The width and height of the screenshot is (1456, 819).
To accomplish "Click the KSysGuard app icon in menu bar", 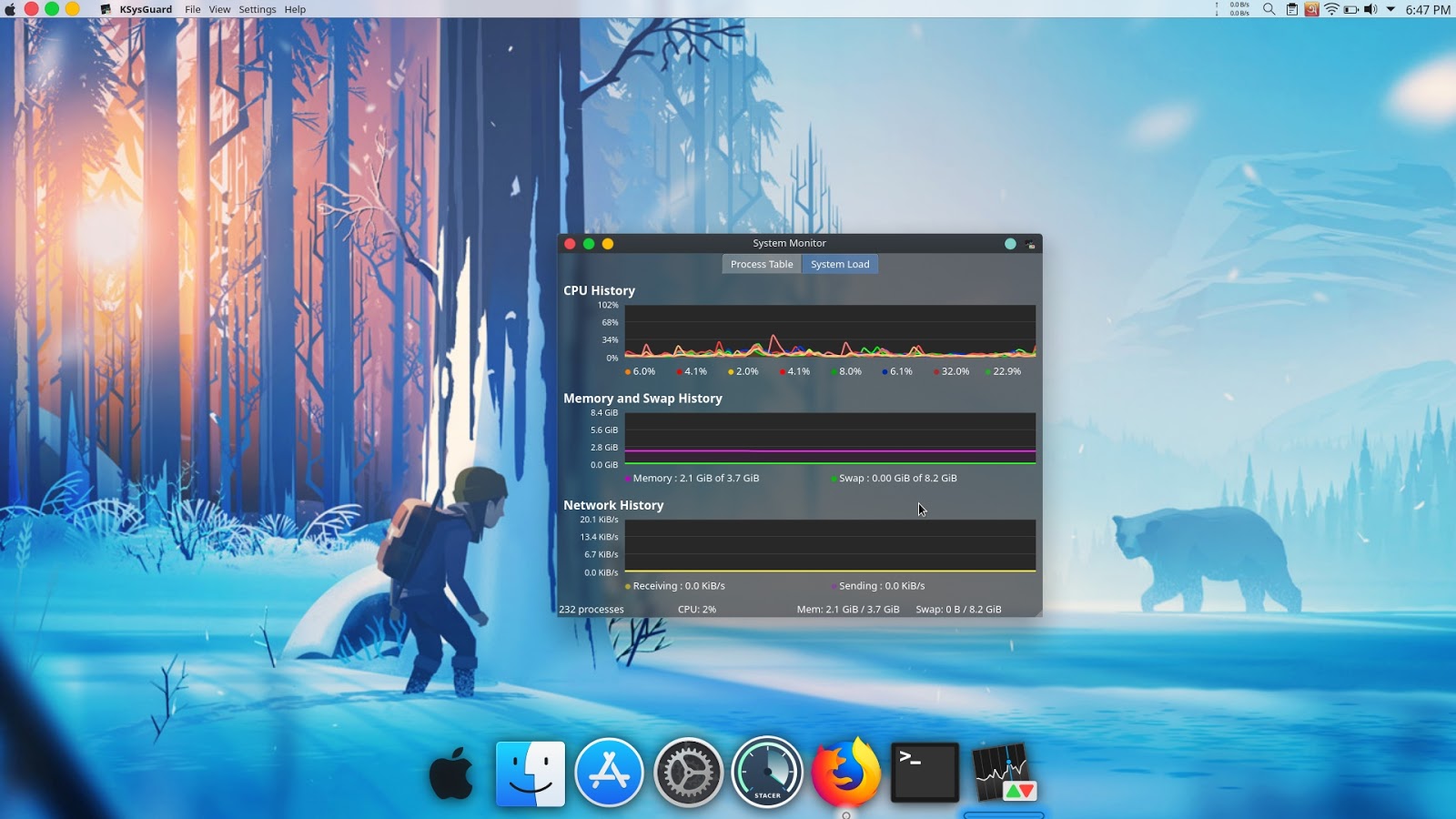I will point(106,9).
